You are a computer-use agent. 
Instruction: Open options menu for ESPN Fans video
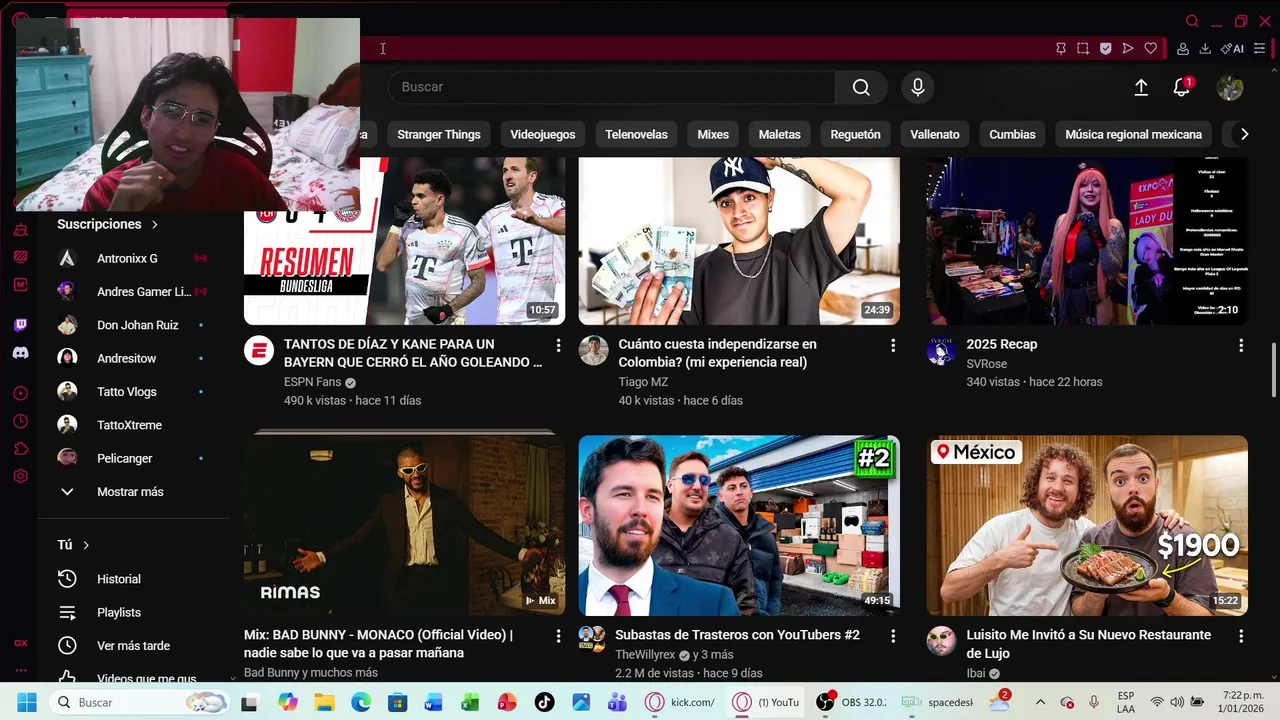(x=558, y=345)
